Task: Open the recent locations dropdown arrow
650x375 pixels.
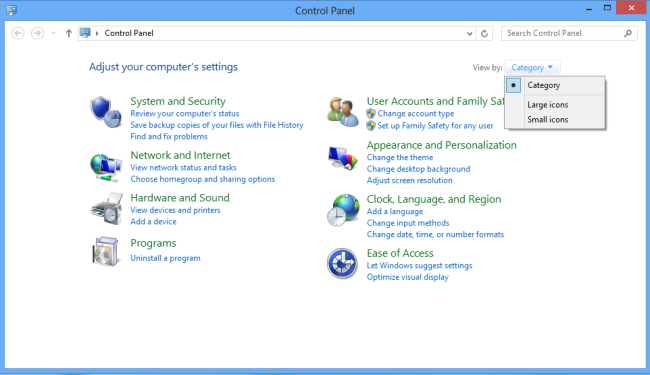Action: (x=53, y=33)
